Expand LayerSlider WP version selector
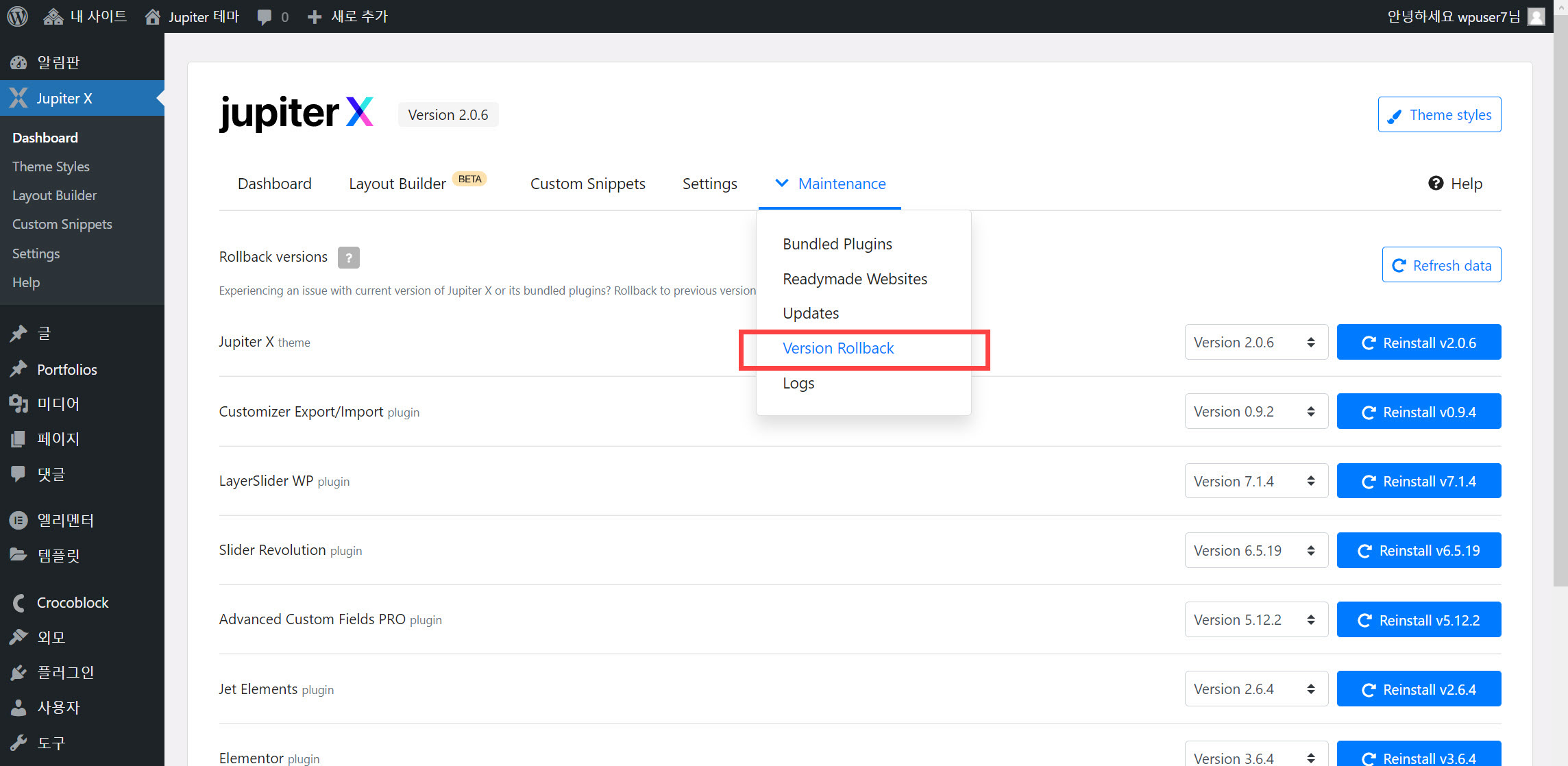The width and height of the screenshot is (1568, 766). click(1255, 482)
